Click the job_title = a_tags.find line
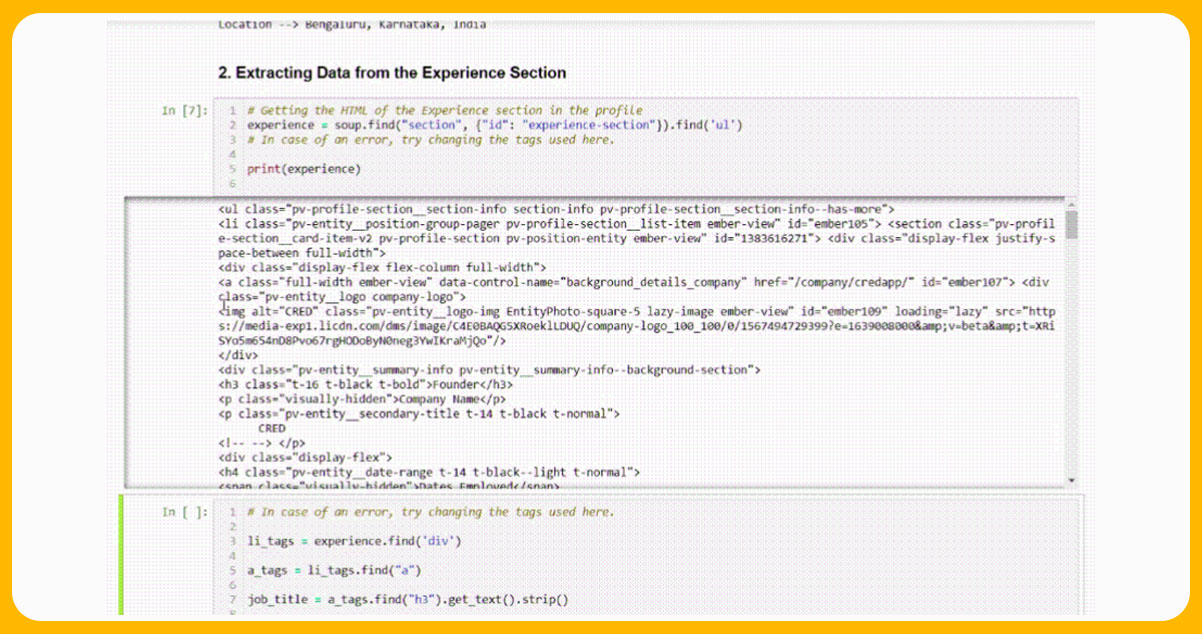Viewport: 1202px width, 634px height. point(407,600)
